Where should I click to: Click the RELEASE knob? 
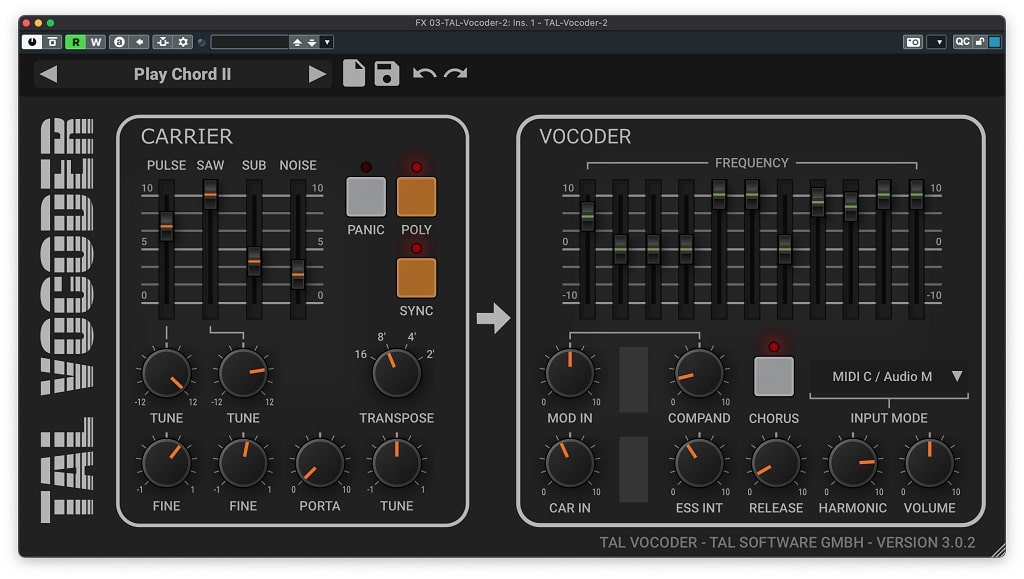tap(776, 463)
